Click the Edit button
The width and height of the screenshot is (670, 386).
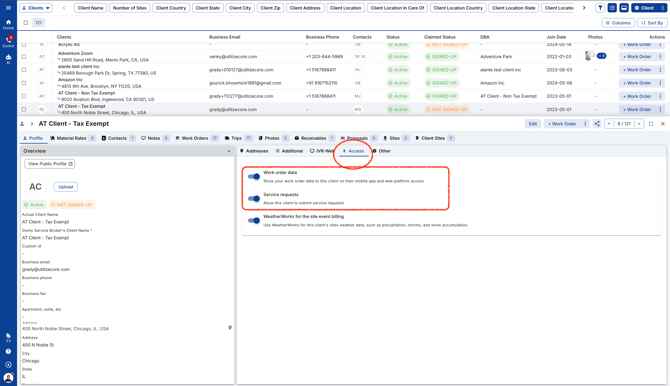(x=533, y=124)
